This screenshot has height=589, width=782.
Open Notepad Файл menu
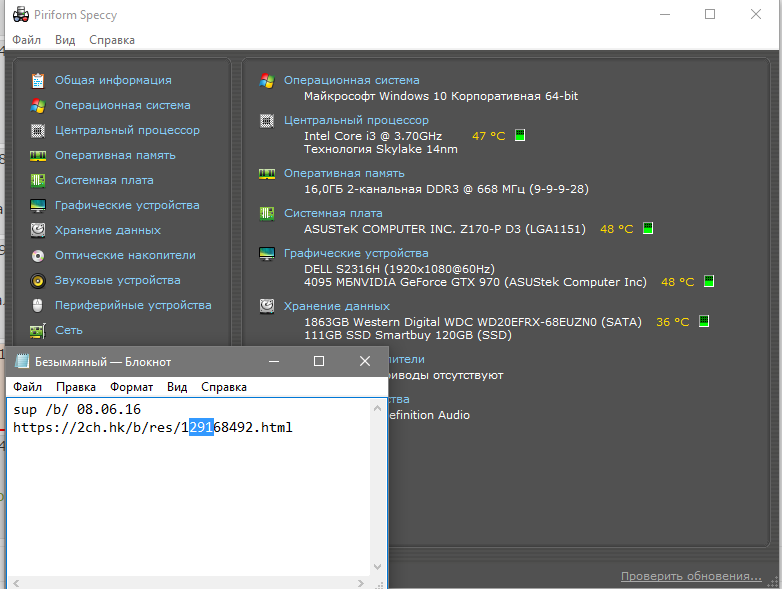[x=27, y=387]
